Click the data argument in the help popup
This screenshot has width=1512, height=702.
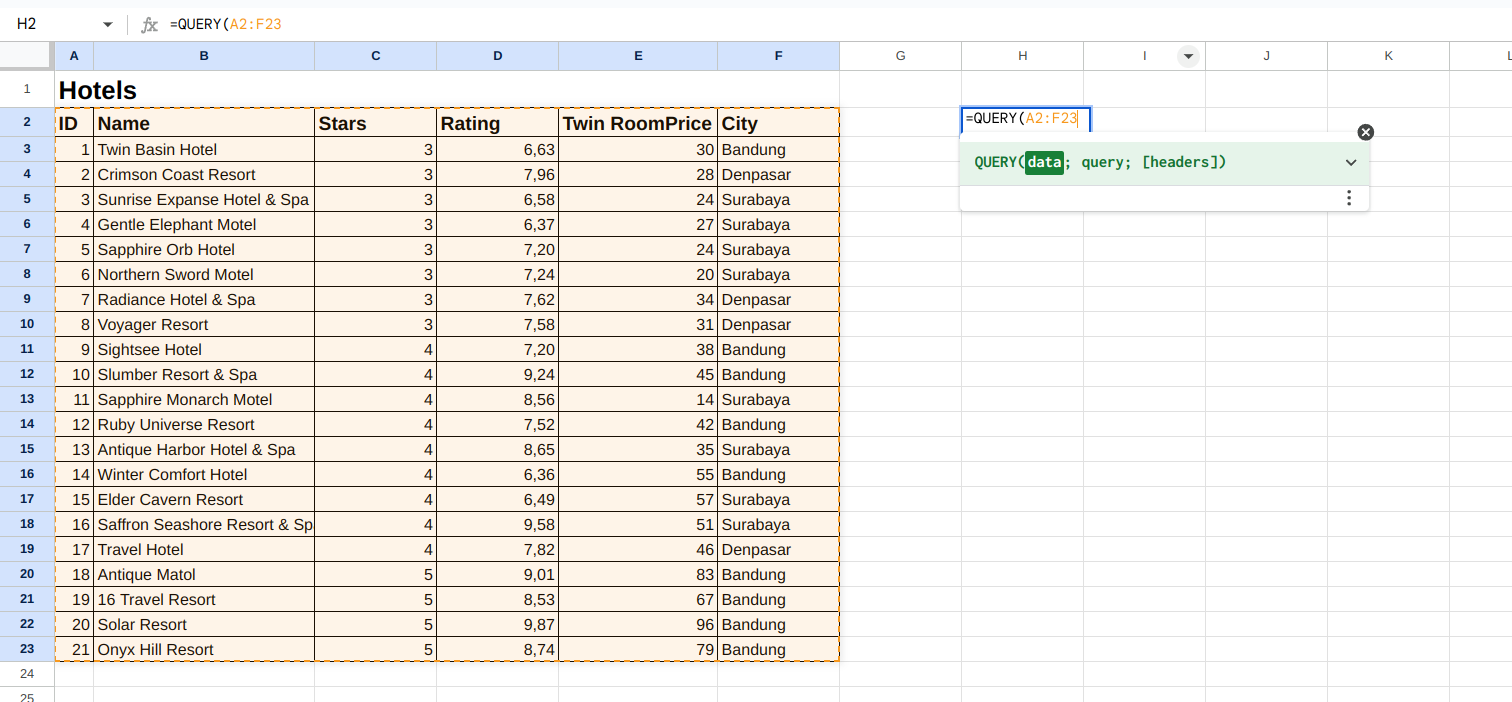(x=1044, y=162)
